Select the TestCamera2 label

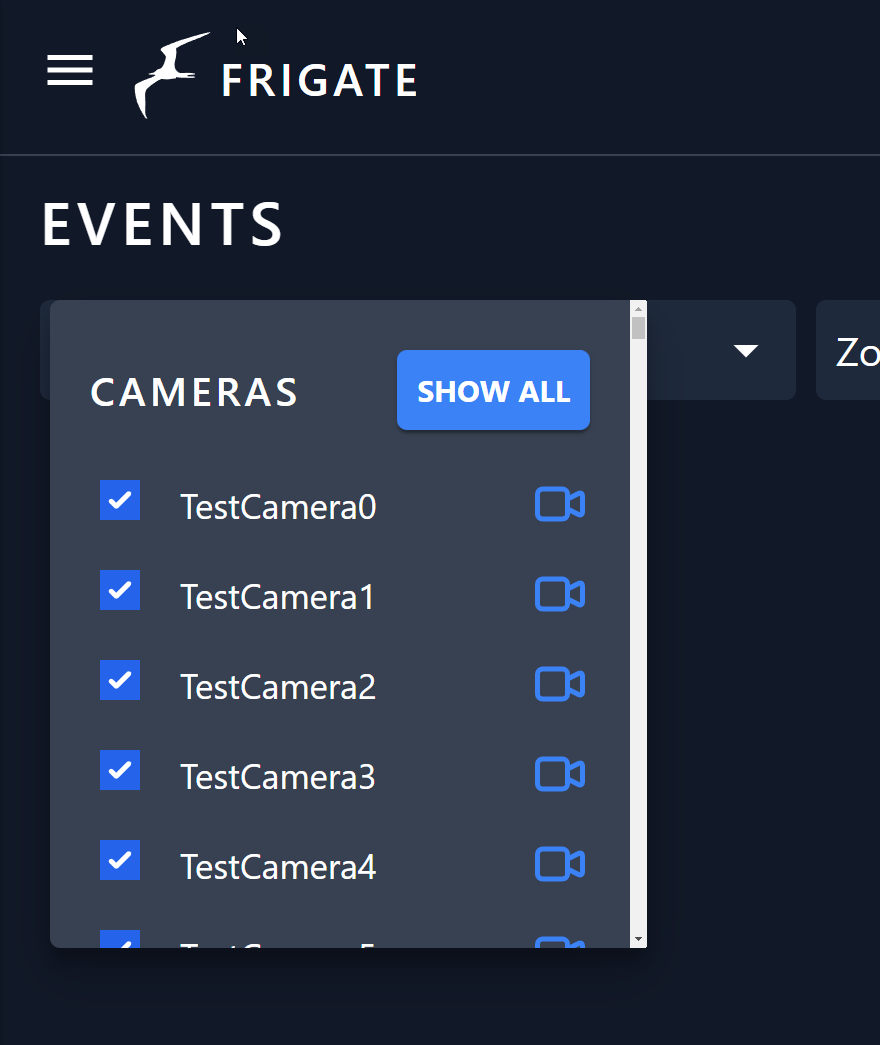(278, 687)
